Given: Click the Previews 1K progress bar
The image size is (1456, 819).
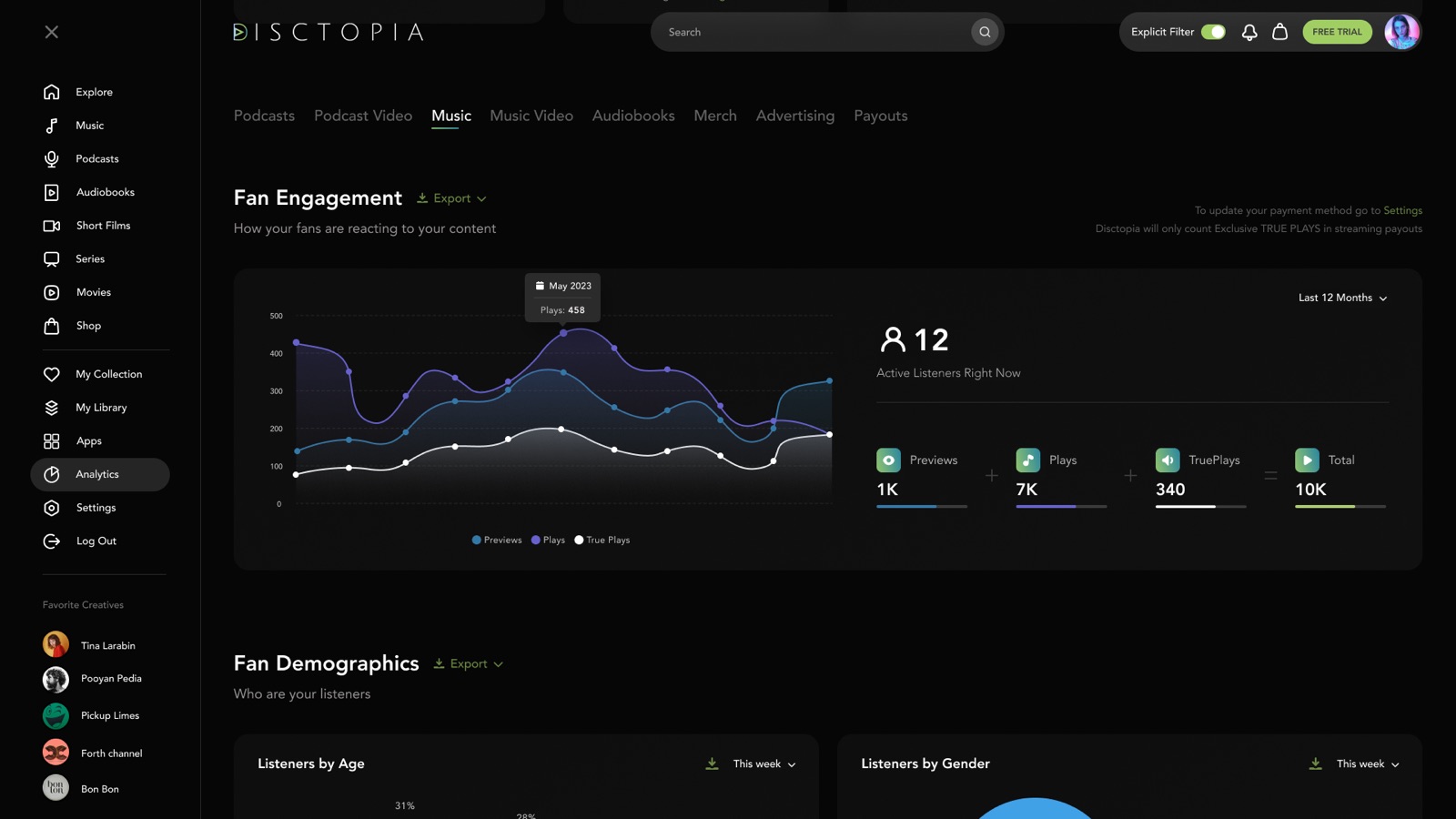Looking at the screenshot, I should (x=922, y=507).
